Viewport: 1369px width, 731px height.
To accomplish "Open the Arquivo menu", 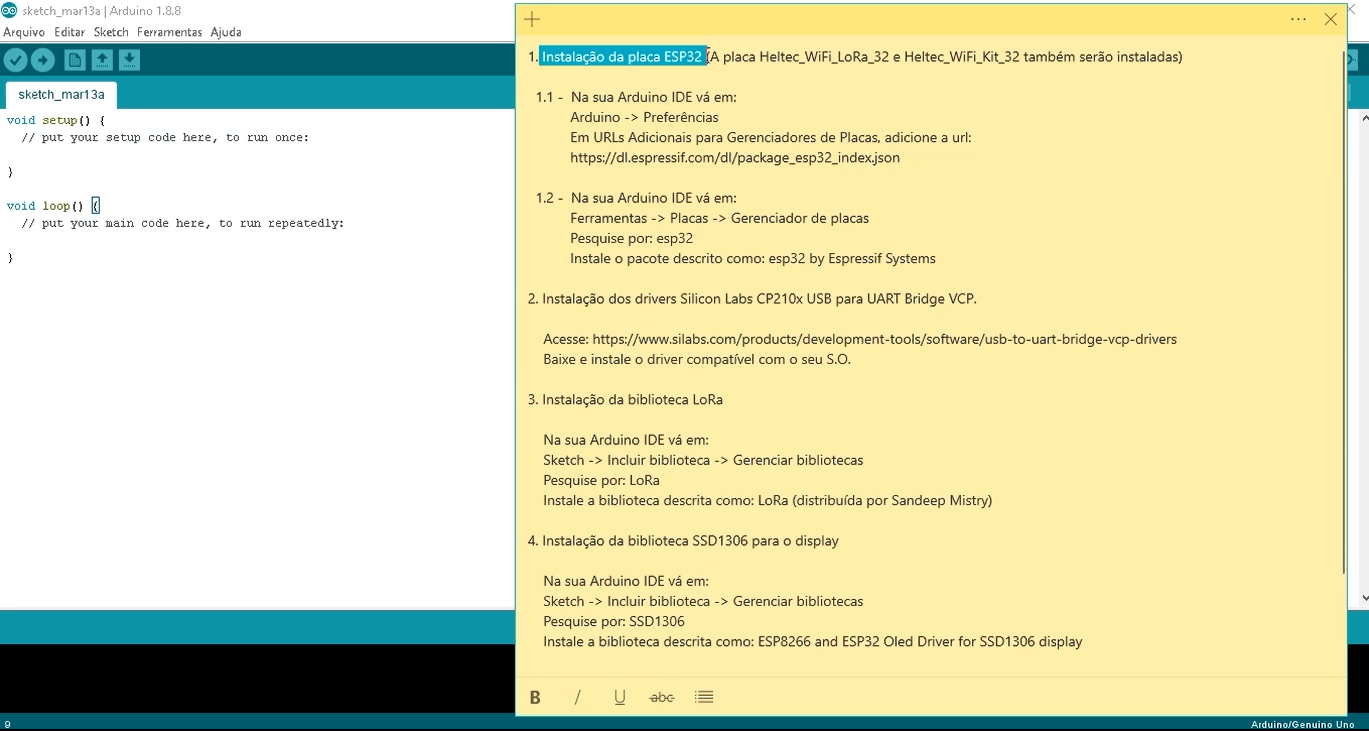I will click(23, 32).
